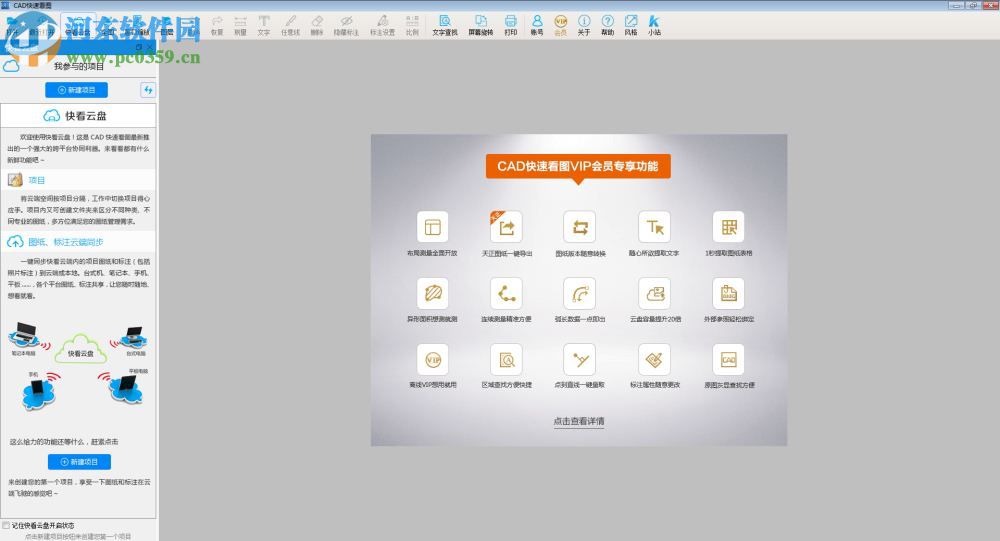1000x541 pixels.
Task: Click the 外部参照轻松绑定 feature icon
Action: [x=728, y=293]
